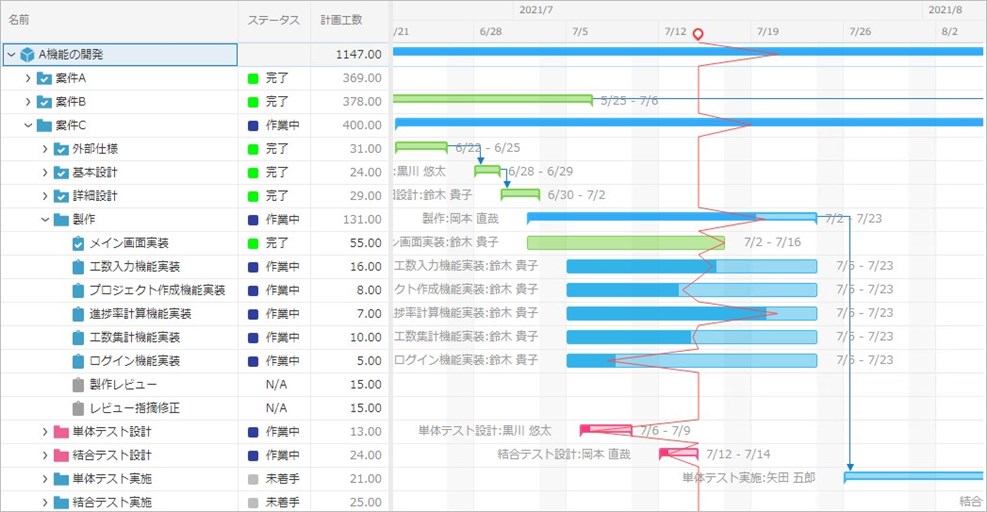The width and height of the screenshot is (987, 512).
Task: Collapse the A機能の開発 tree node
Action: point(11,54)
